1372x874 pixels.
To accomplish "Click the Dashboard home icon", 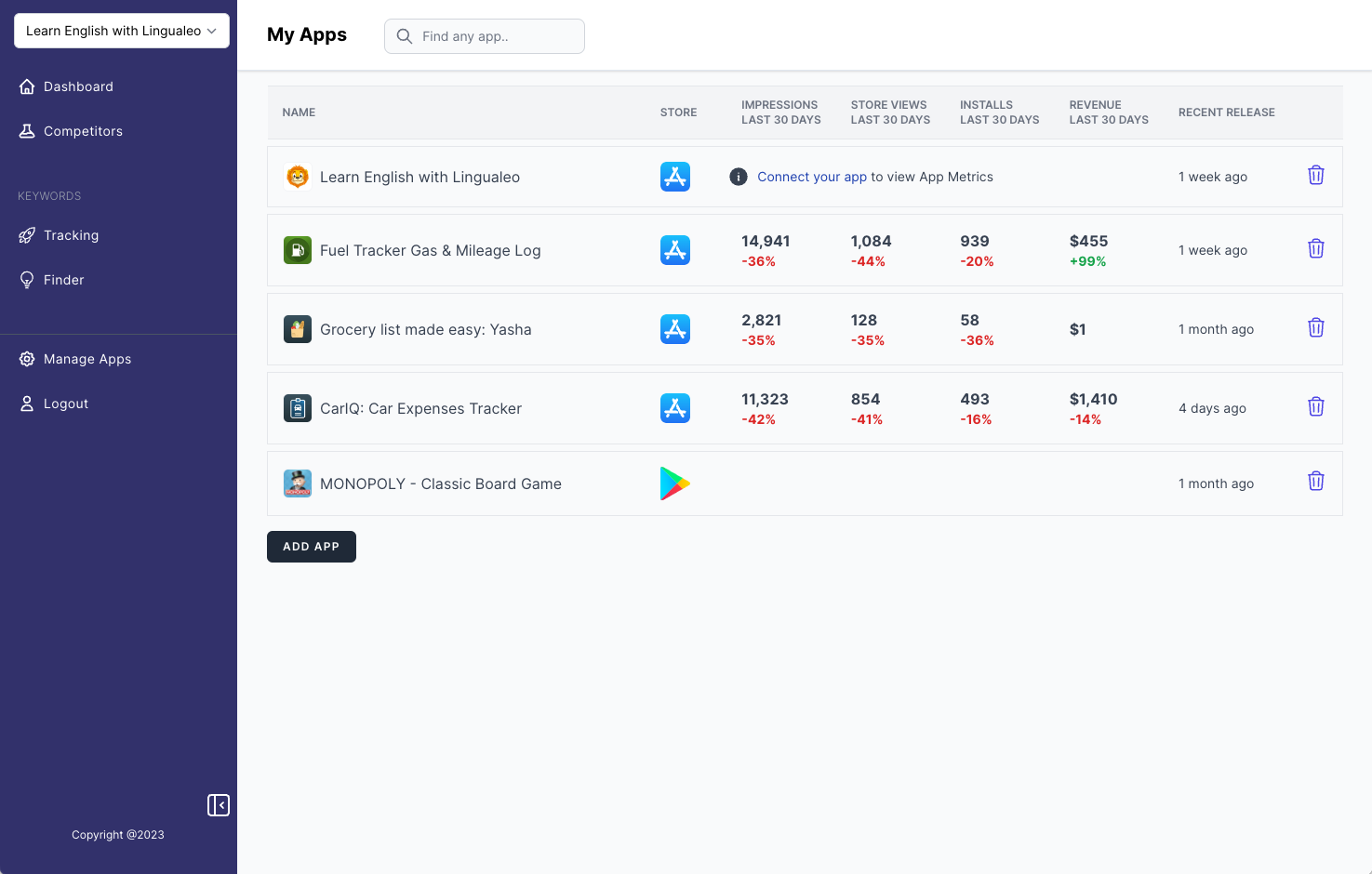I will (27, 86).
